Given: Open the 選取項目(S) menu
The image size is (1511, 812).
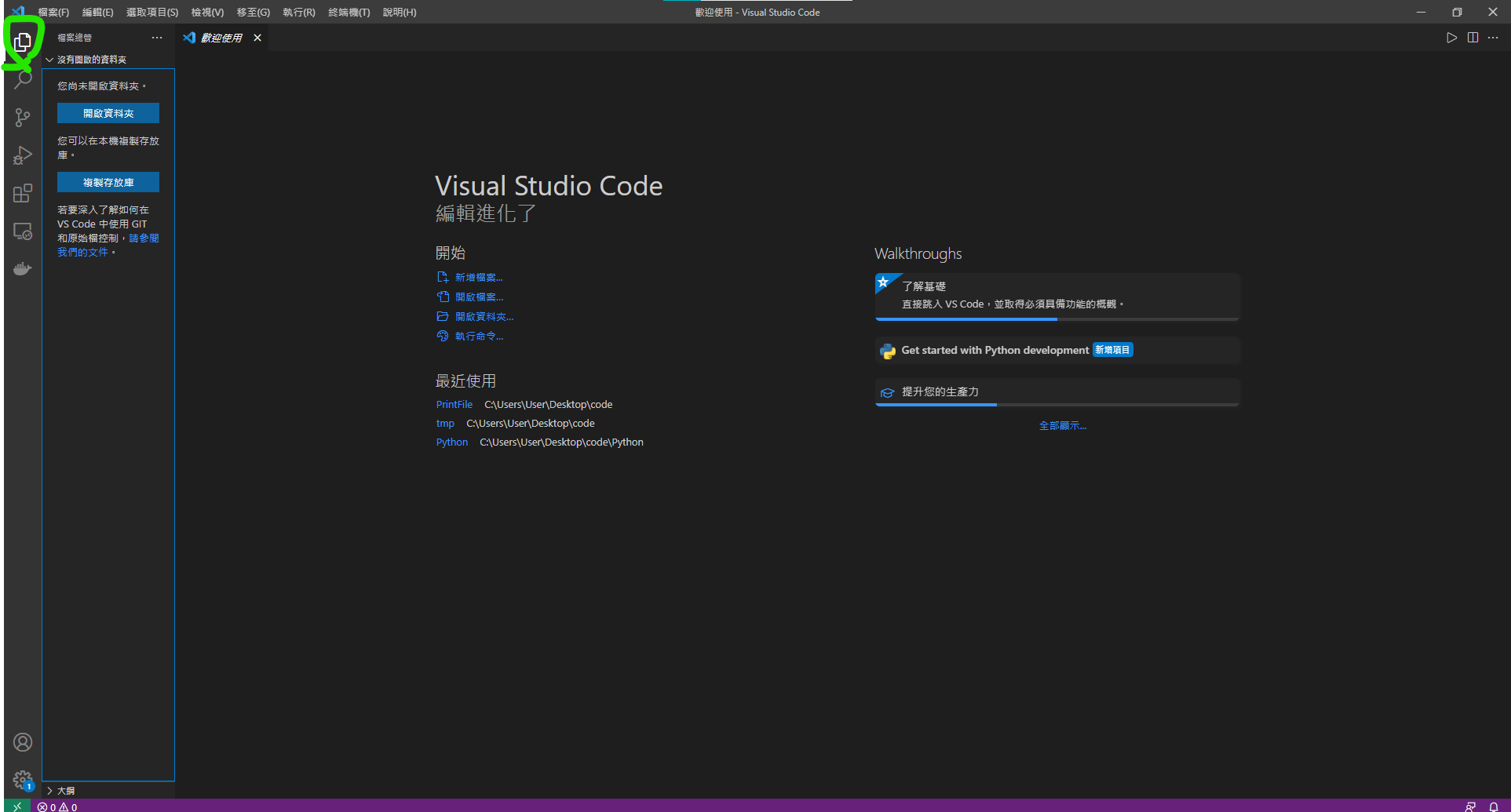Looking at the screenshot, I should tap(152, 12).
